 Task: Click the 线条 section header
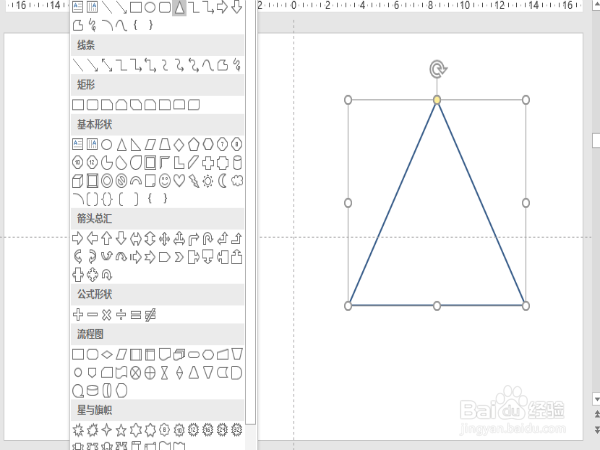[x=157, y=46]
